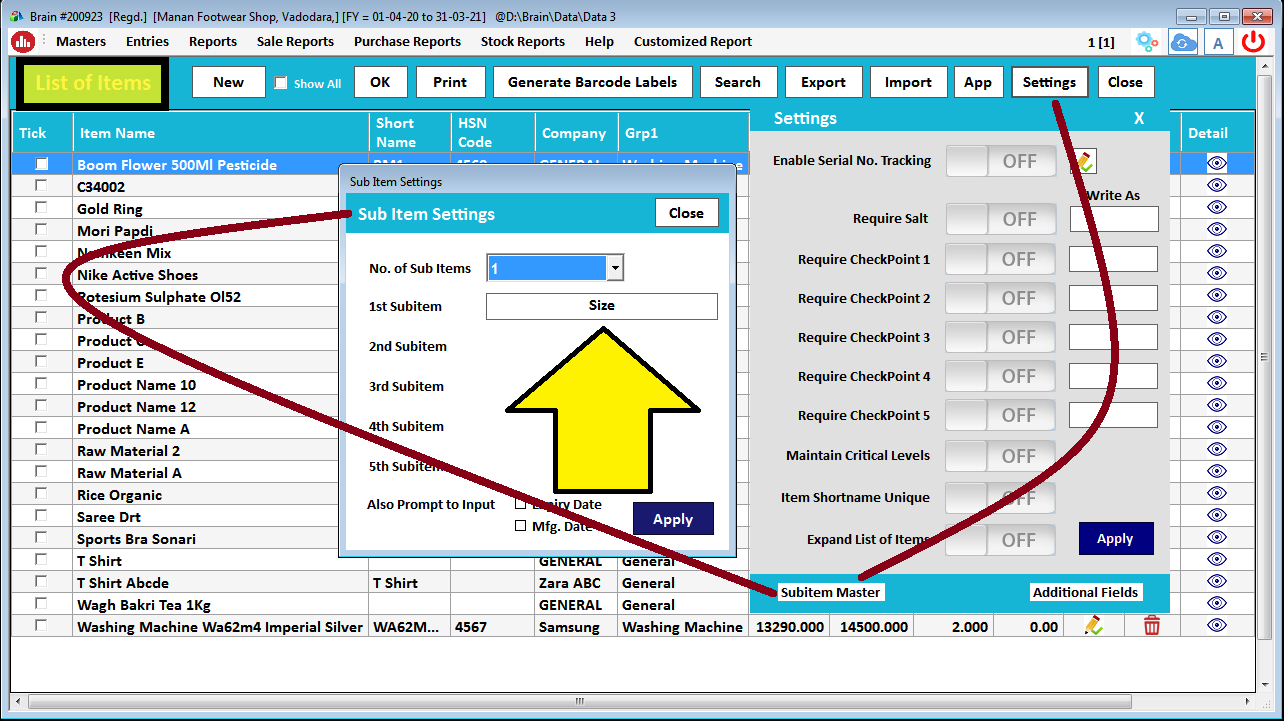Check the Expiry Date option in Sub Item Settings
Screen dimensions: 1284x721
(521, 502)
